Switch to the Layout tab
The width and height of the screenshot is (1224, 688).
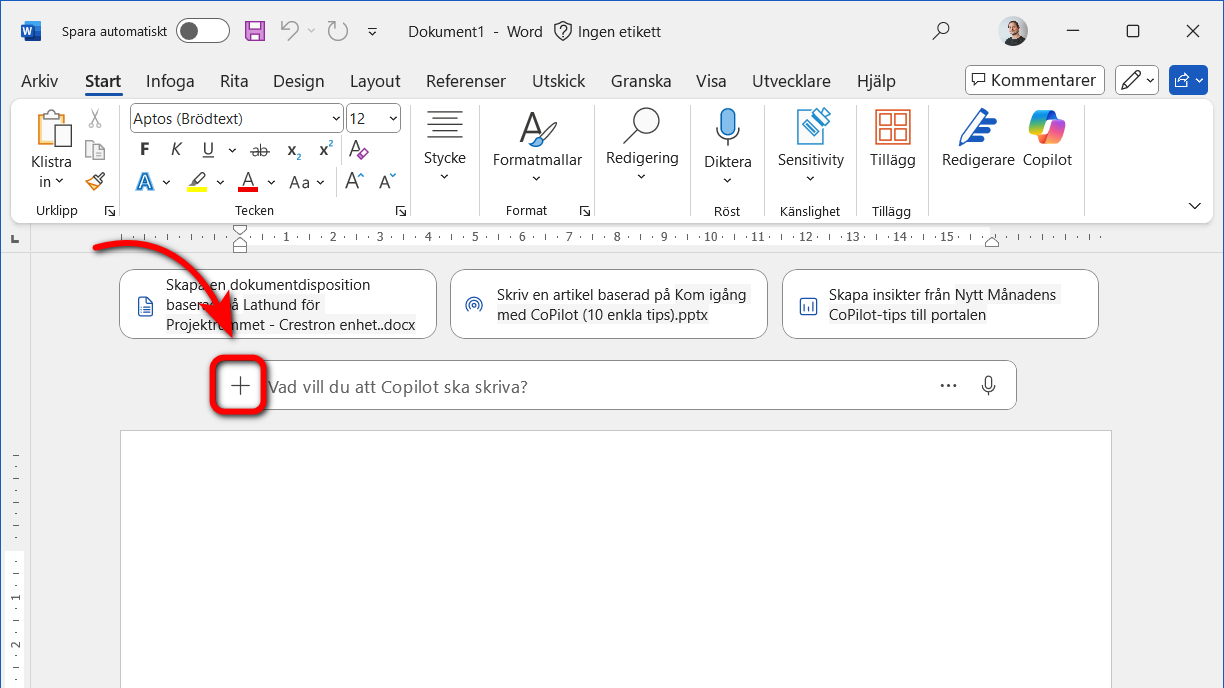pos(375,81)
